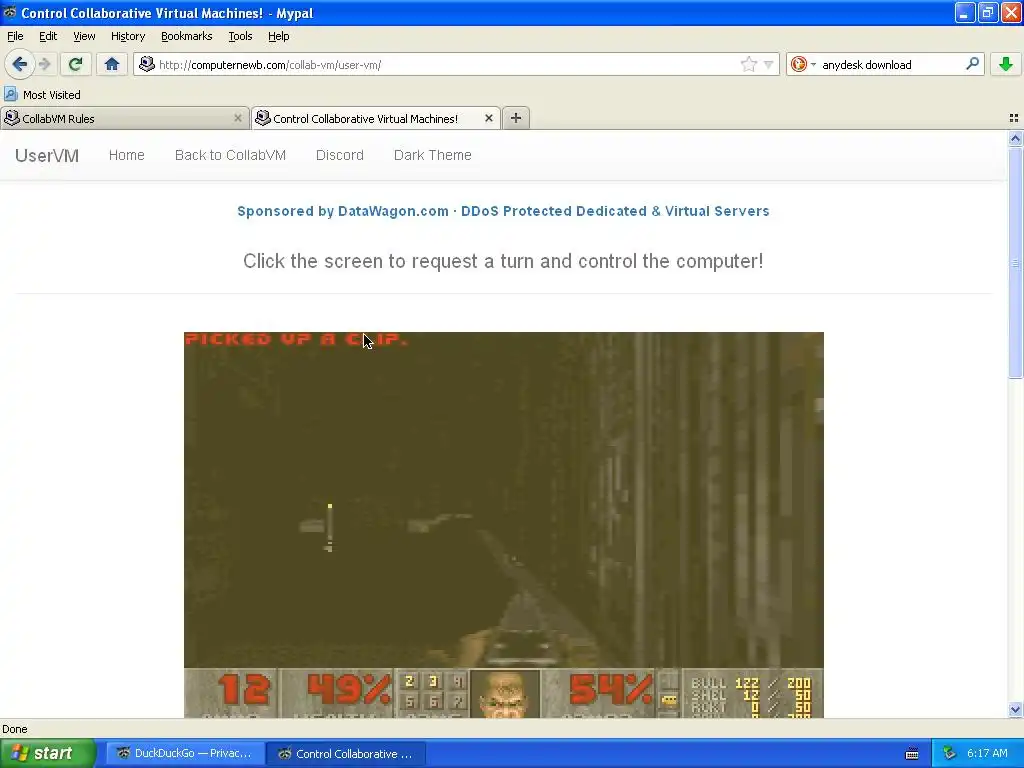Viewport: 1024px width, 768px height.
Task: Open the Windows Start menu
Action: click(x=48, y=753)
